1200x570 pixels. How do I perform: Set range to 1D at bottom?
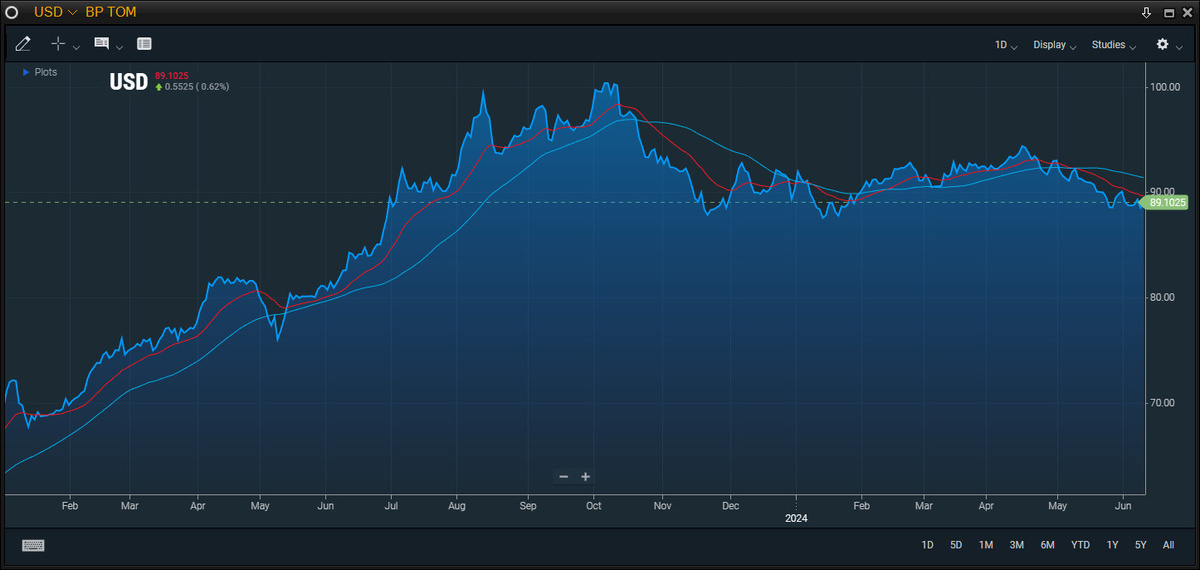click(x=927, y=545)
